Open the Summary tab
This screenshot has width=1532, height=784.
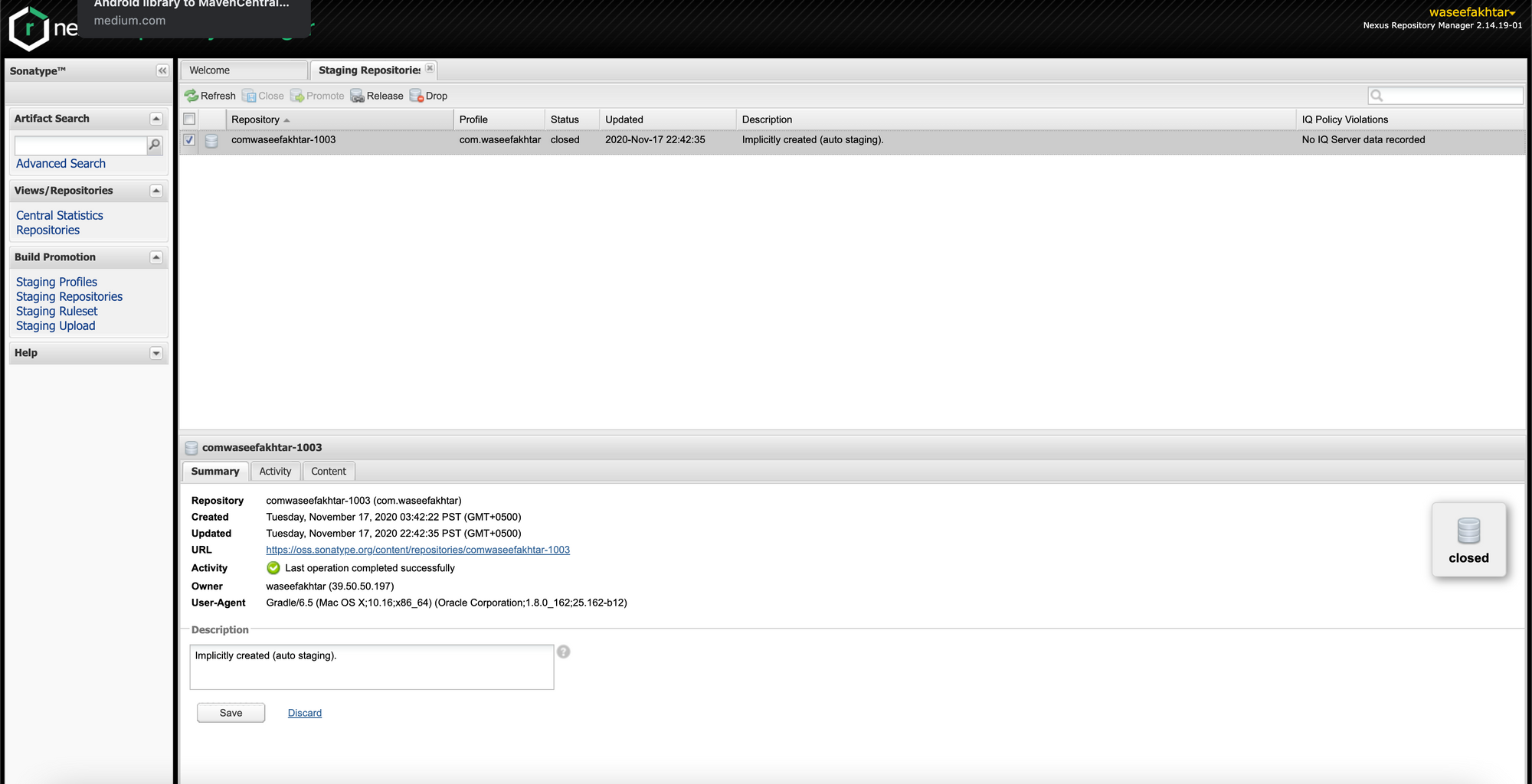(x=215, y=472)
